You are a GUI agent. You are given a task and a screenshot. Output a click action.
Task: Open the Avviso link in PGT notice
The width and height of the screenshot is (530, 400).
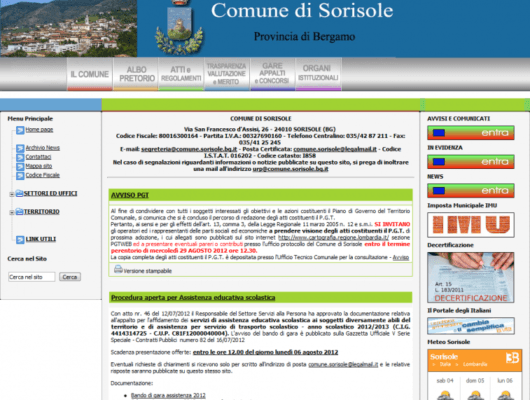[x=401, y=258]
